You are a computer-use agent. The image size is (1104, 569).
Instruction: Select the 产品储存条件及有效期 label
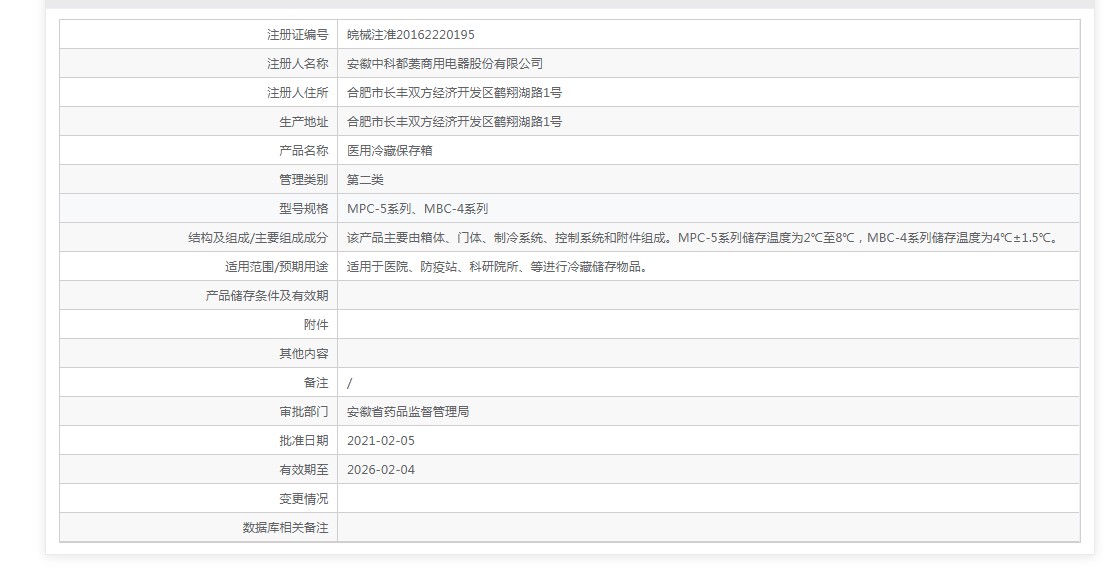pyautogui.click(x=267, y=296)
